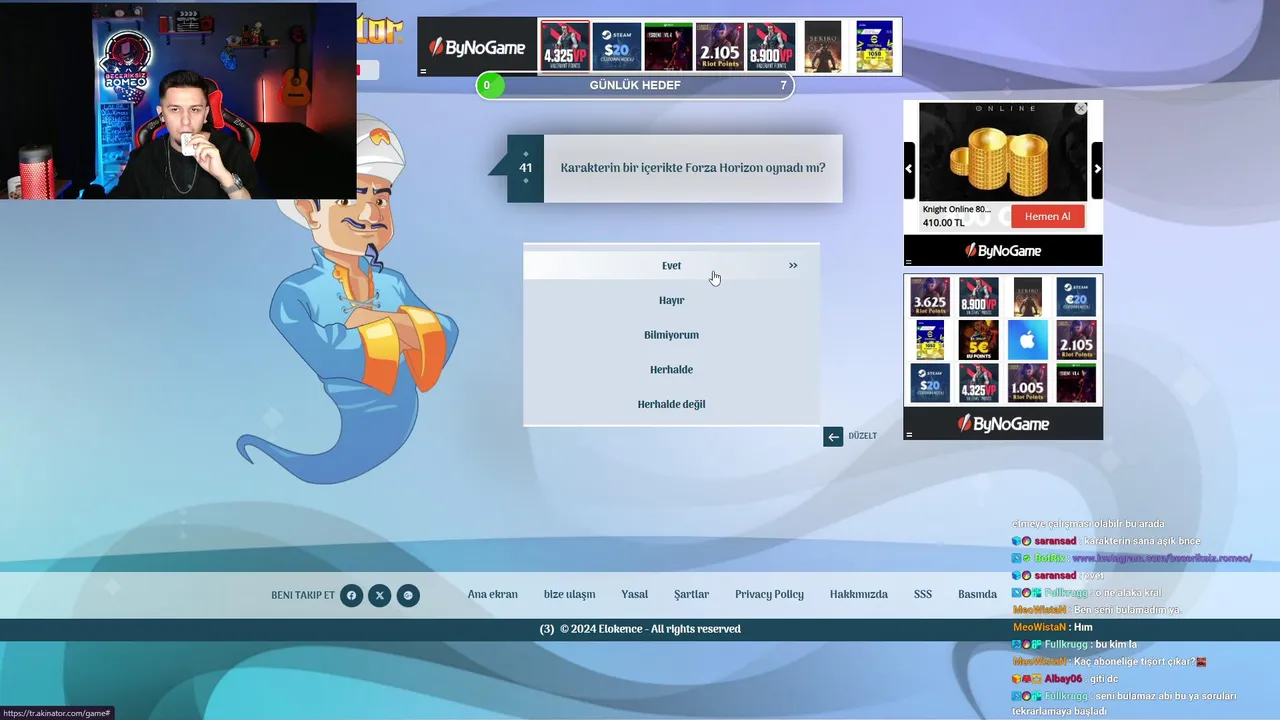Open the 8.900 VP tile in top banner
This screenshot has height=720, width=1280.
point(771,46)
